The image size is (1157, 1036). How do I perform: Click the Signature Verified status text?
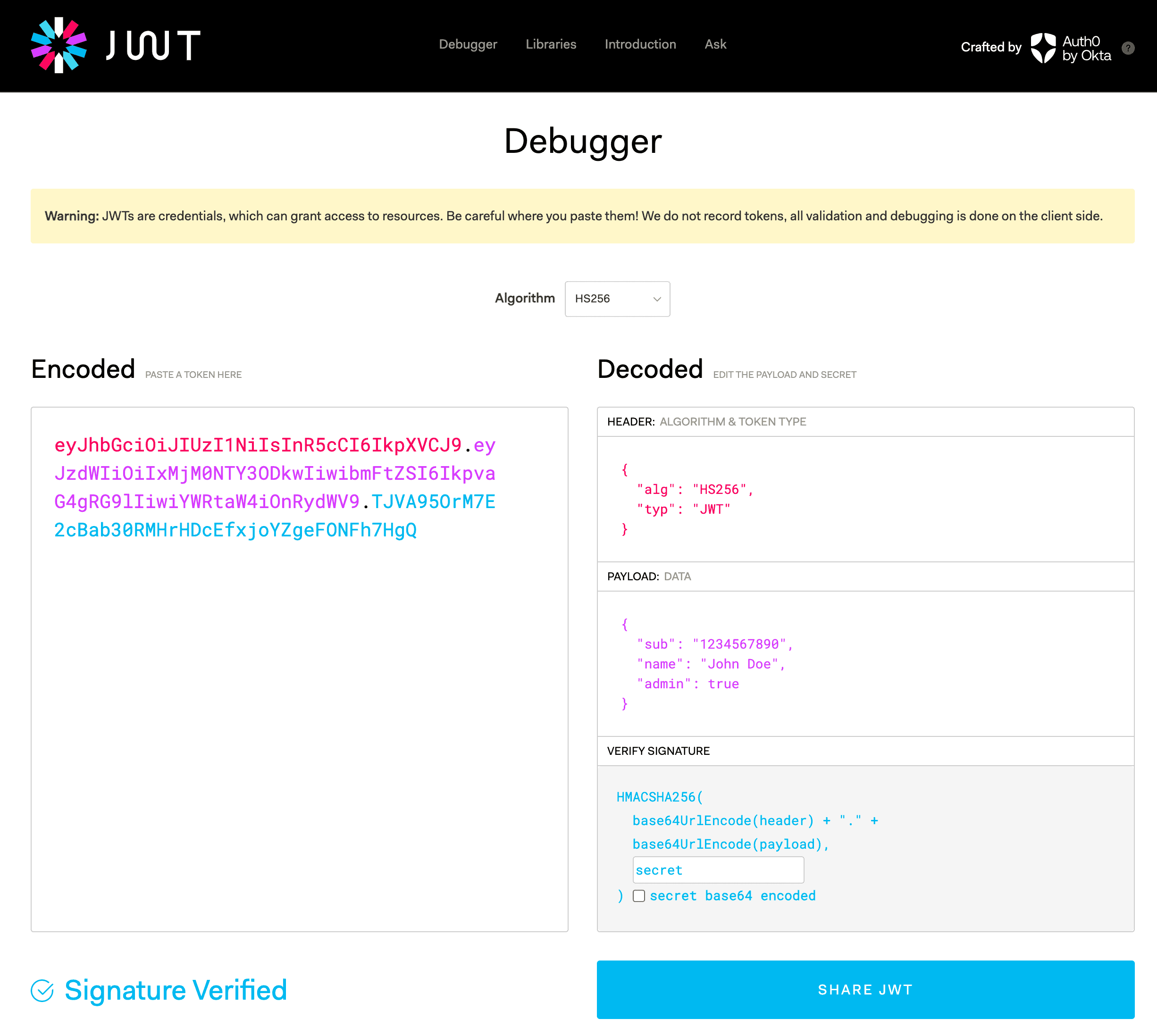[176, 990]
